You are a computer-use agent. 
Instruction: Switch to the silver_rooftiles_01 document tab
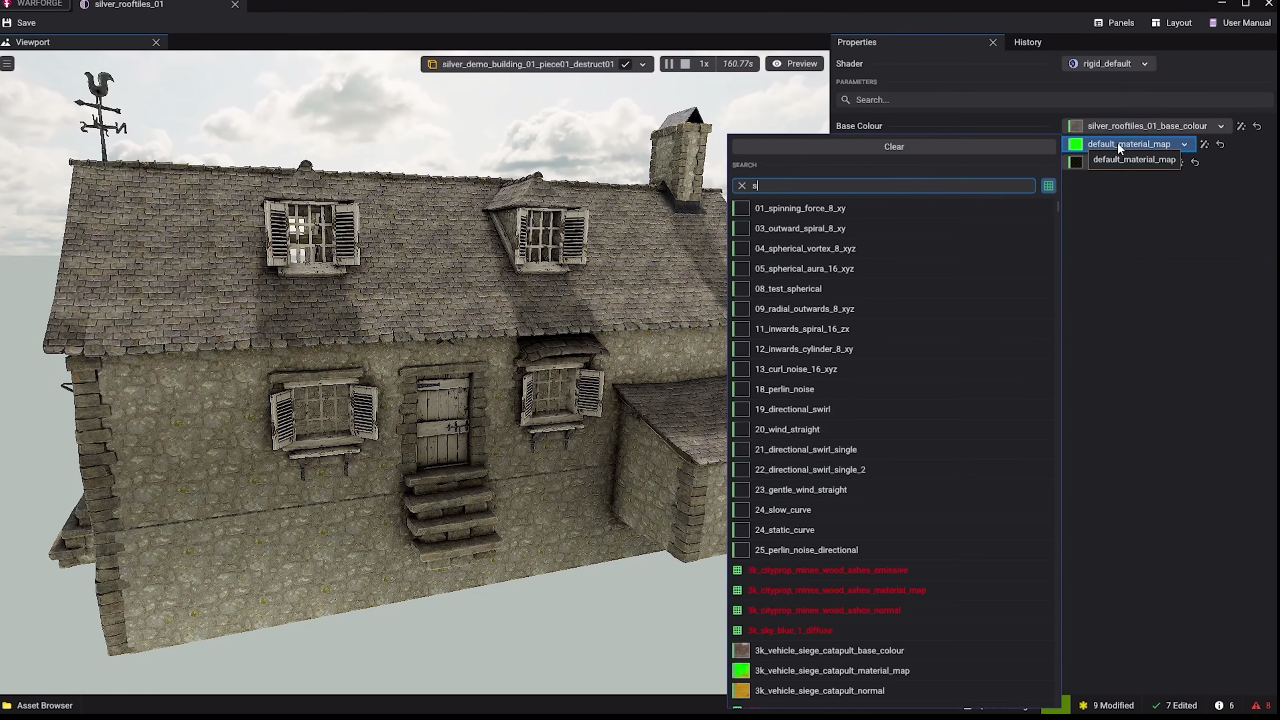point(129,5)
